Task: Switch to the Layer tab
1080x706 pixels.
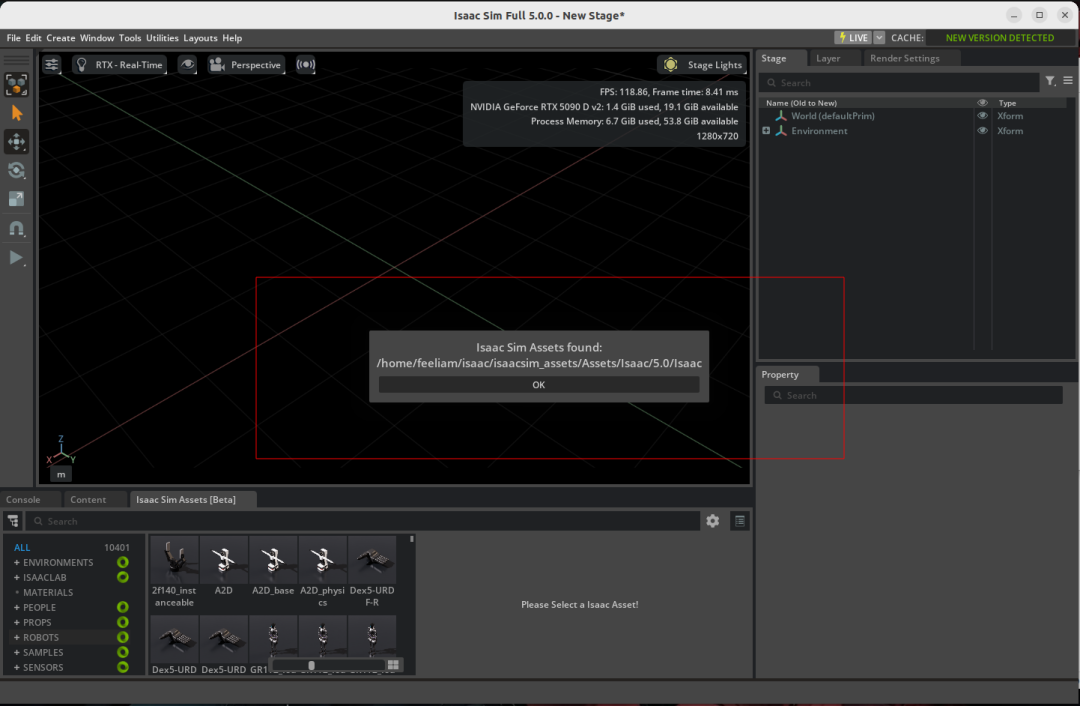Action: [828, 59]
